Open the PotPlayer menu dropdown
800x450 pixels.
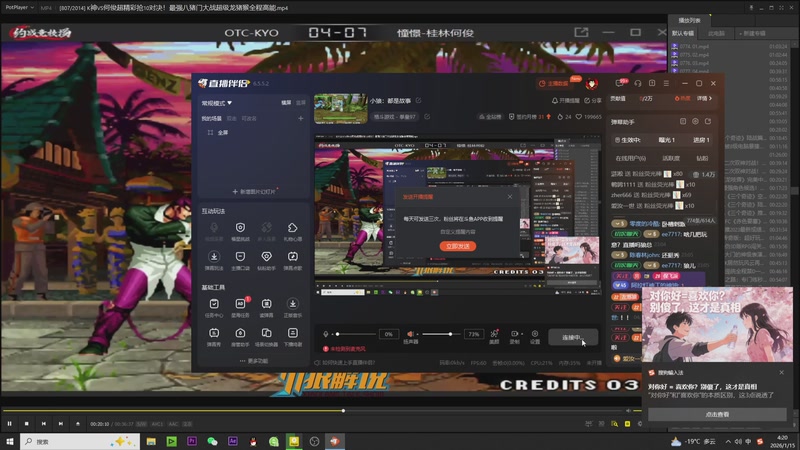(19, 8)
